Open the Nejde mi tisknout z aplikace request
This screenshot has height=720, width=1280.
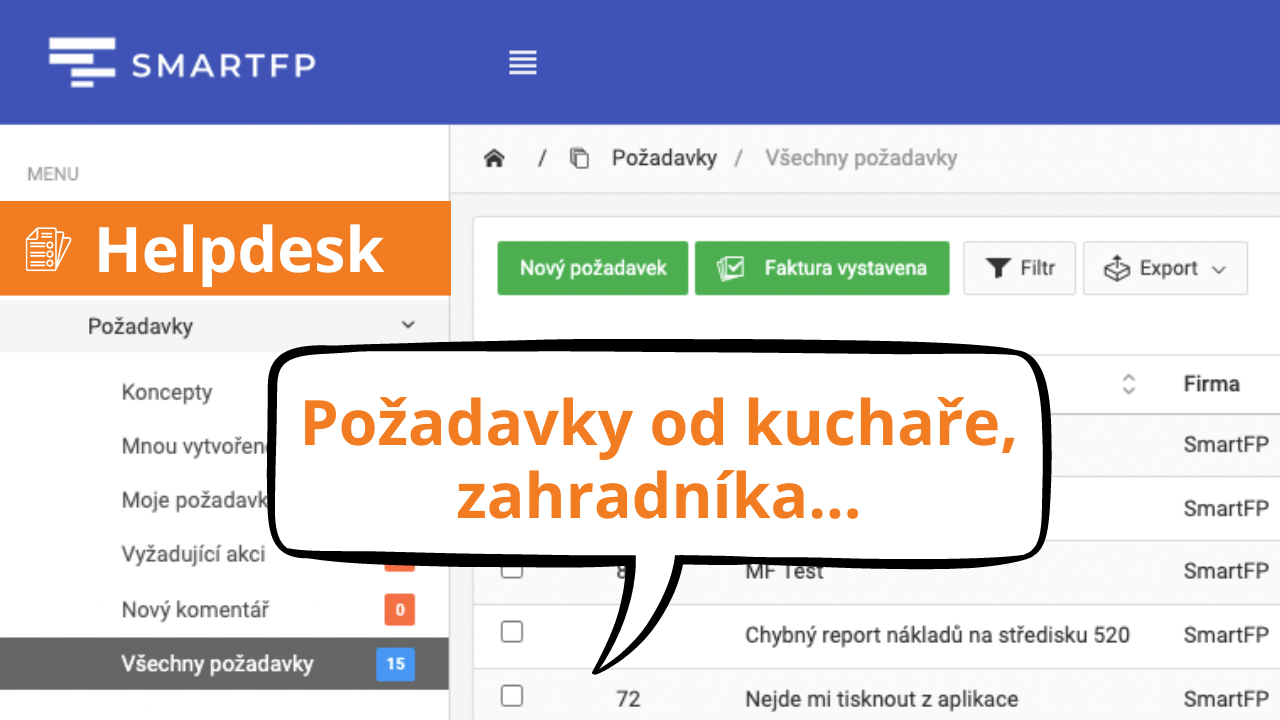[x=881, y=699]
